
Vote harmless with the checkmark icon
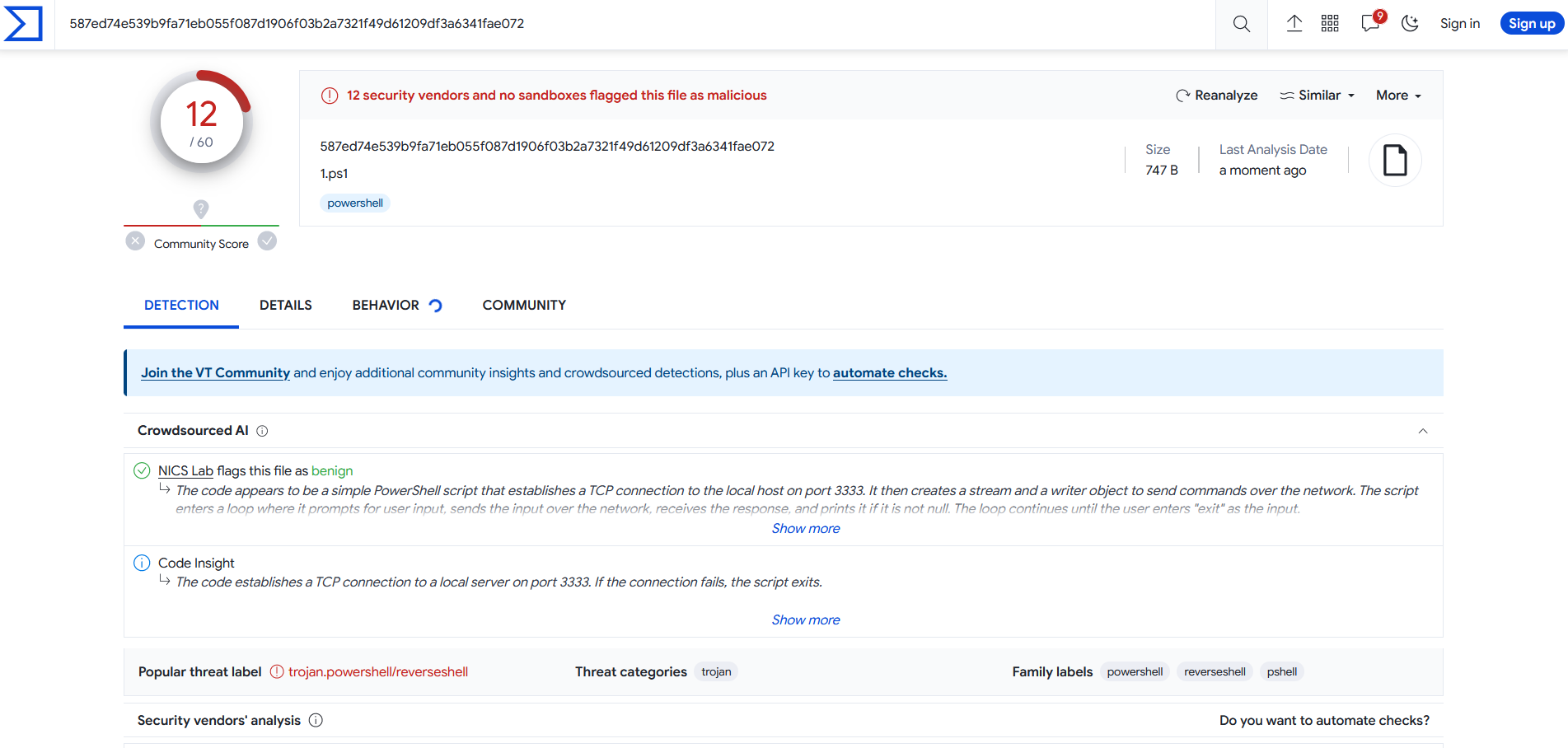pyautogui.click(x=267, y=241)
